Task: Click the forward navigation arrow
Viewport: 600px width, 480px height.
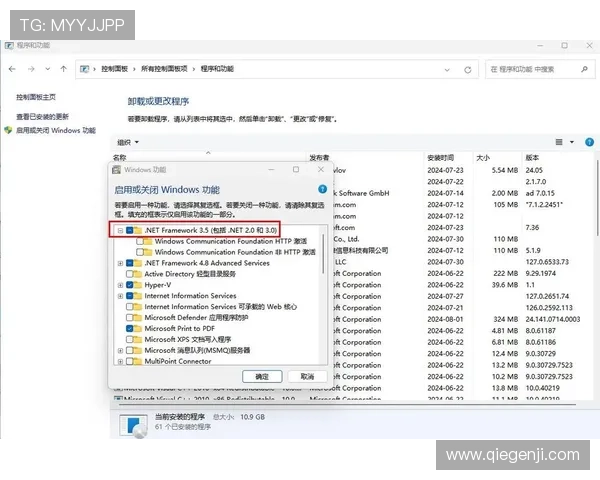Action: click(31, 69)
